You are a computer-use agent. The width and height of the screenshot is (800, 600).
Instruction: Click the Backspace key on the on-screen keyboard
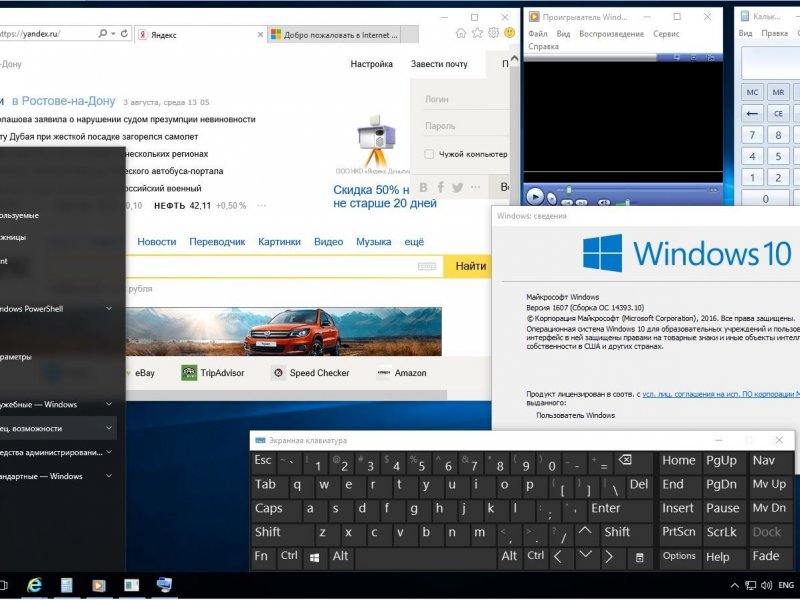coord(626,462)
